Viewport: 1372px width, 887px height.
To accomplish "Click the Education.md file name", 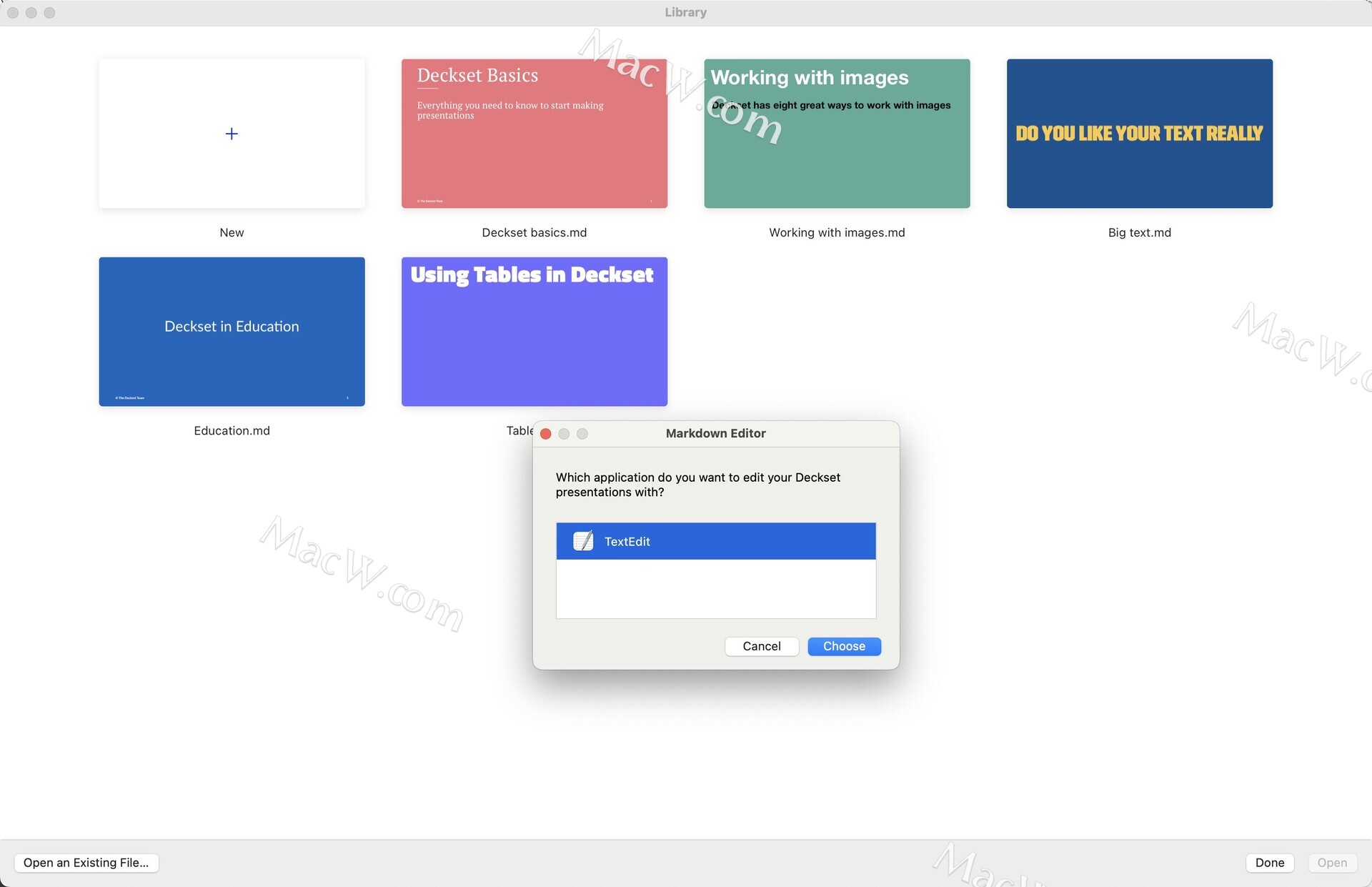I will pyautogui.click(x=232, y=430).
